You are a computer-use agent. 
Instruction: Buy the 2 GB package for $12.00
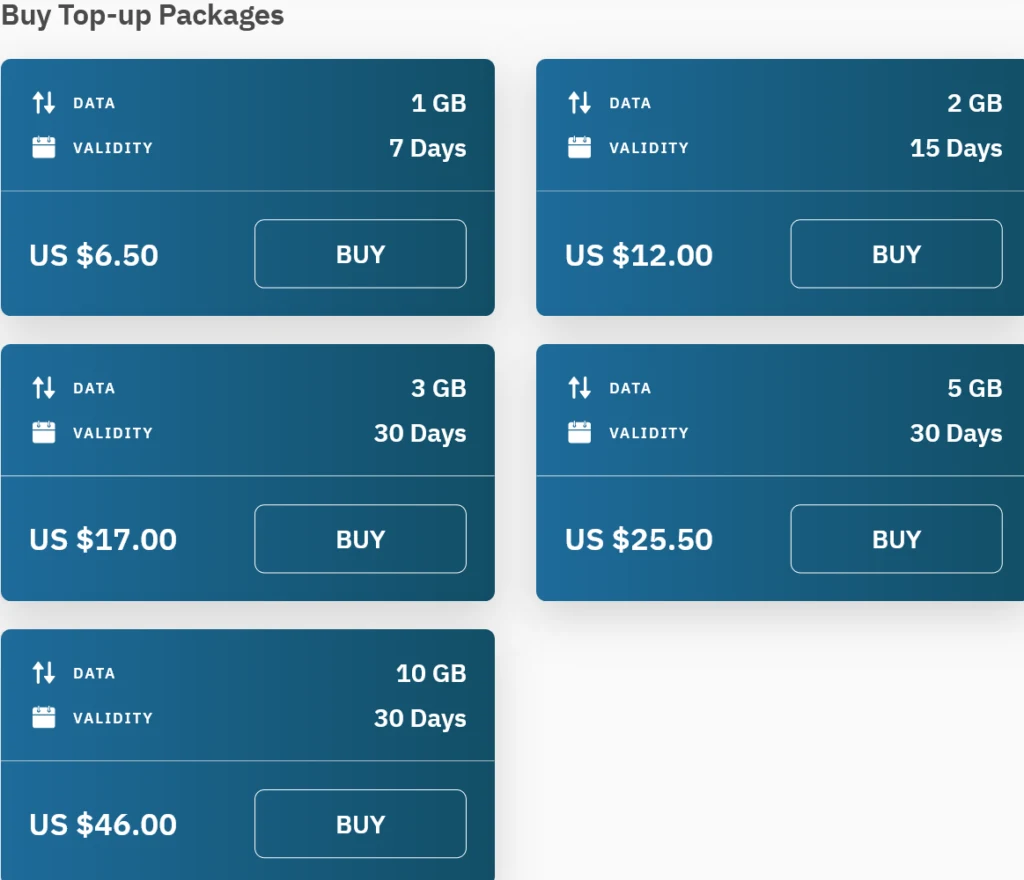(896, 254)
